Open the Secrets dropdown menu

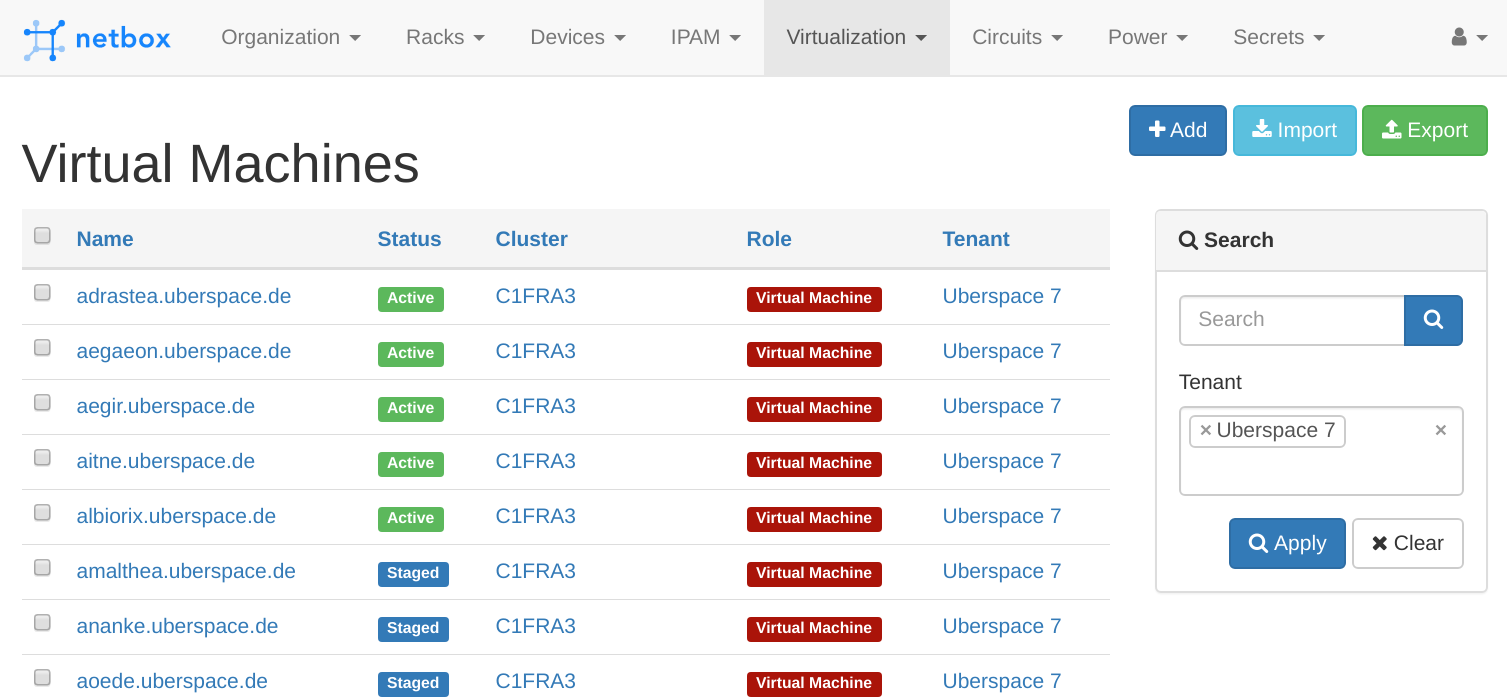click(x=1279, y=38)
